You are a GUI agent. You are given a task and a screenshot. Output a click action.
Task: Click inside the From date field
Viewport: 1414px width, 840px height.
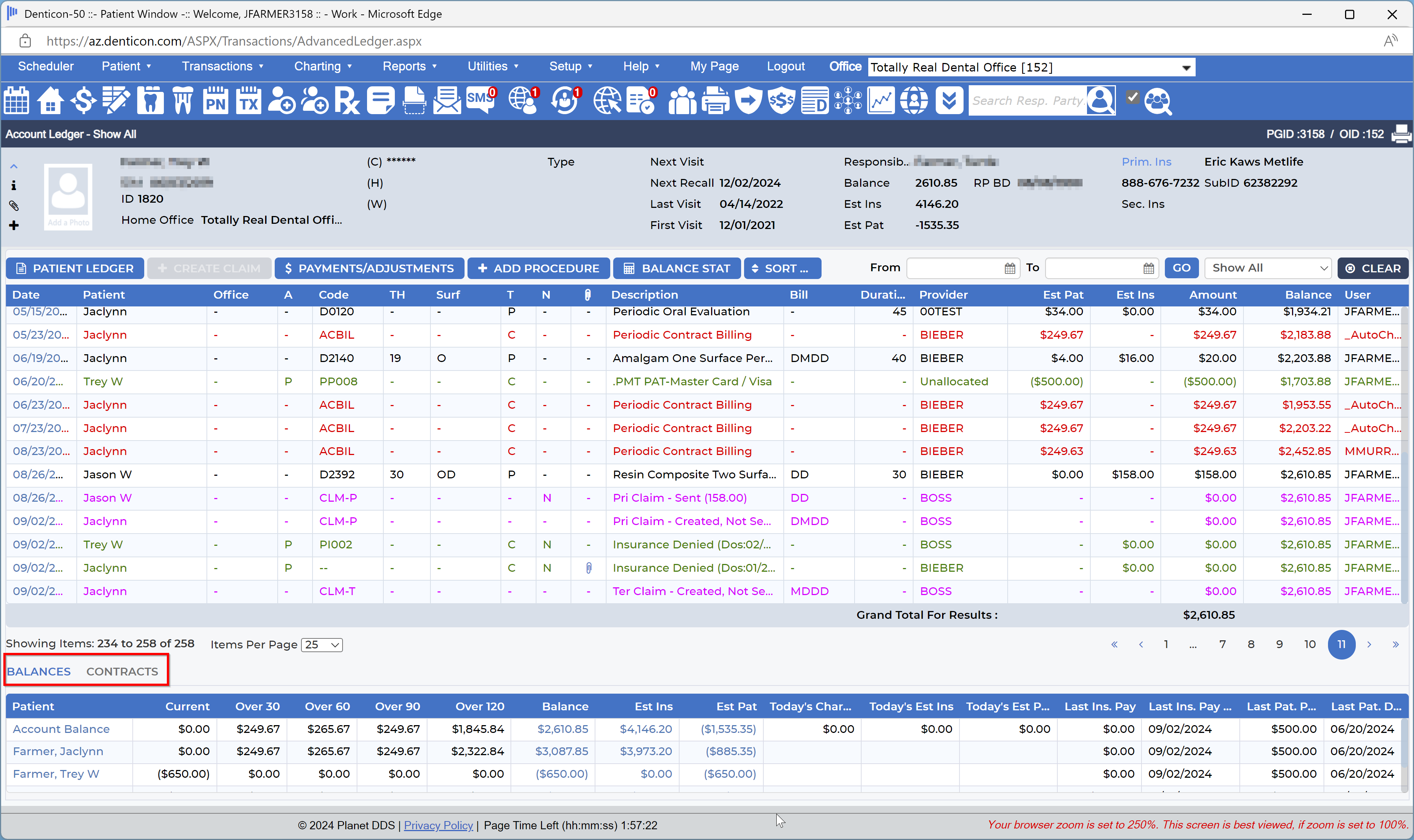click(x=957, y=268)
